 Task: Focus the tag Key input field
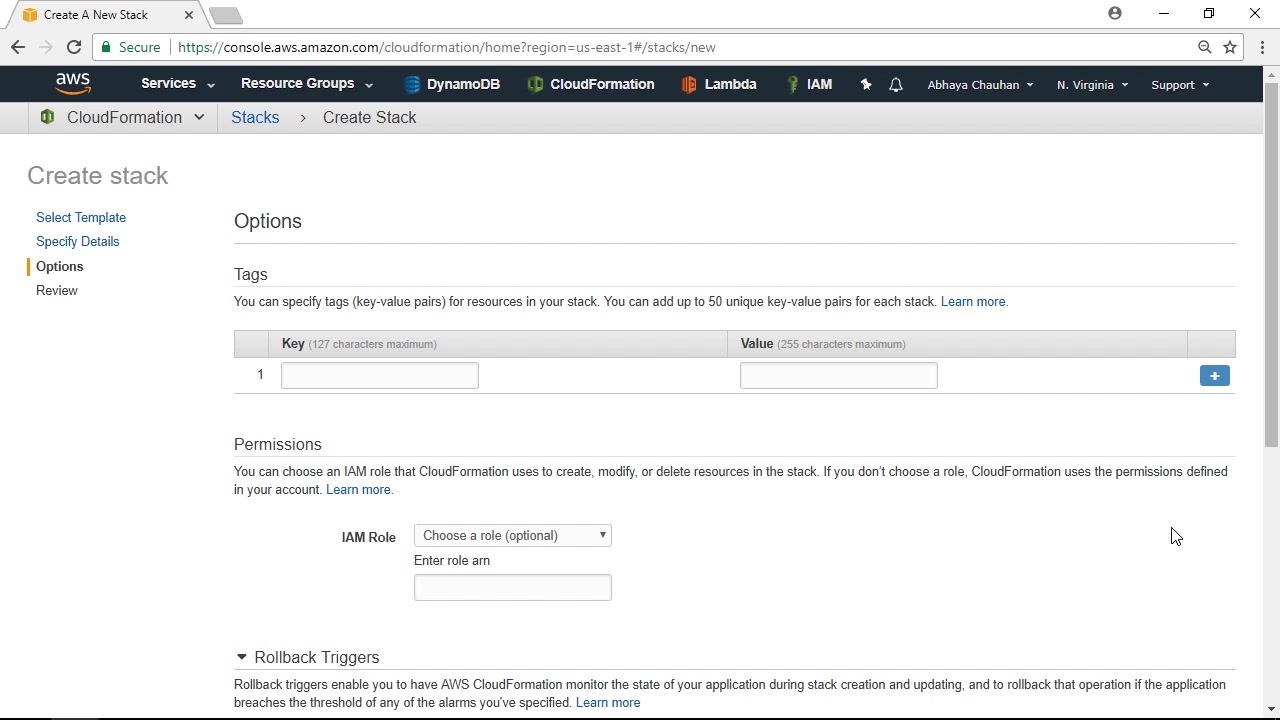coord(380,375)
